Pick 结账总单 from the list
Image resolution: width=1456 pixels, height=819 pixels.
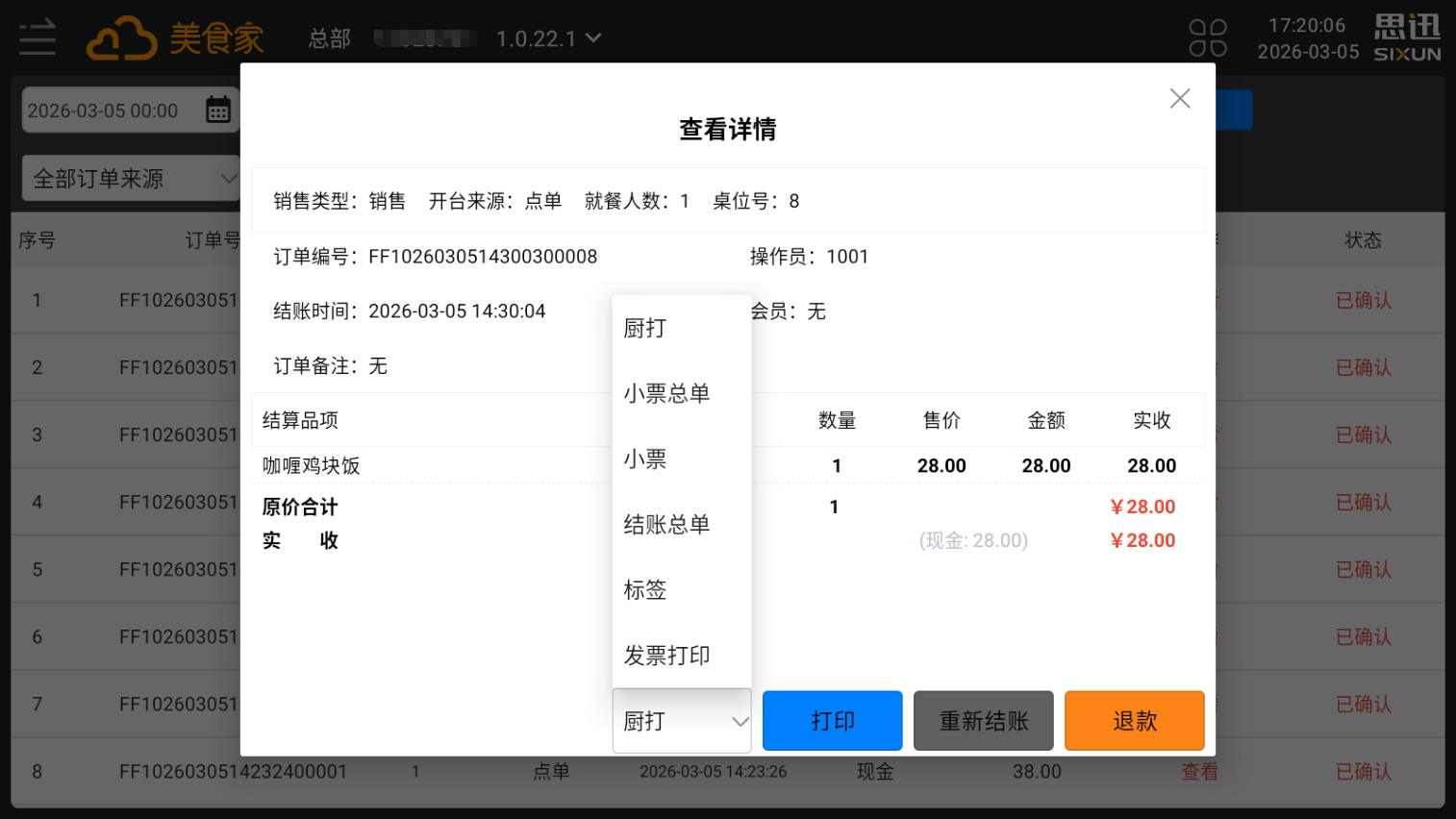(x=666, y=525)
